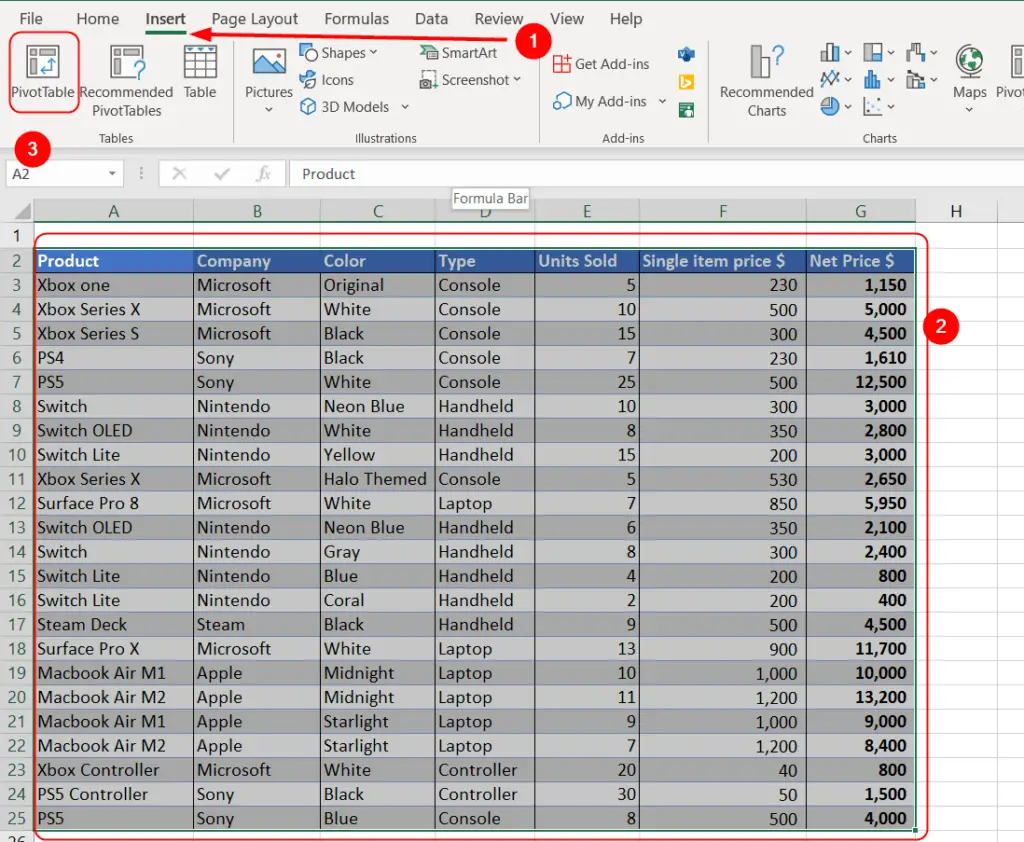Screen dimensions: 1024x842
Task: Expand the Shapes dropdown arrow
Action: click(x=374, y=53)
